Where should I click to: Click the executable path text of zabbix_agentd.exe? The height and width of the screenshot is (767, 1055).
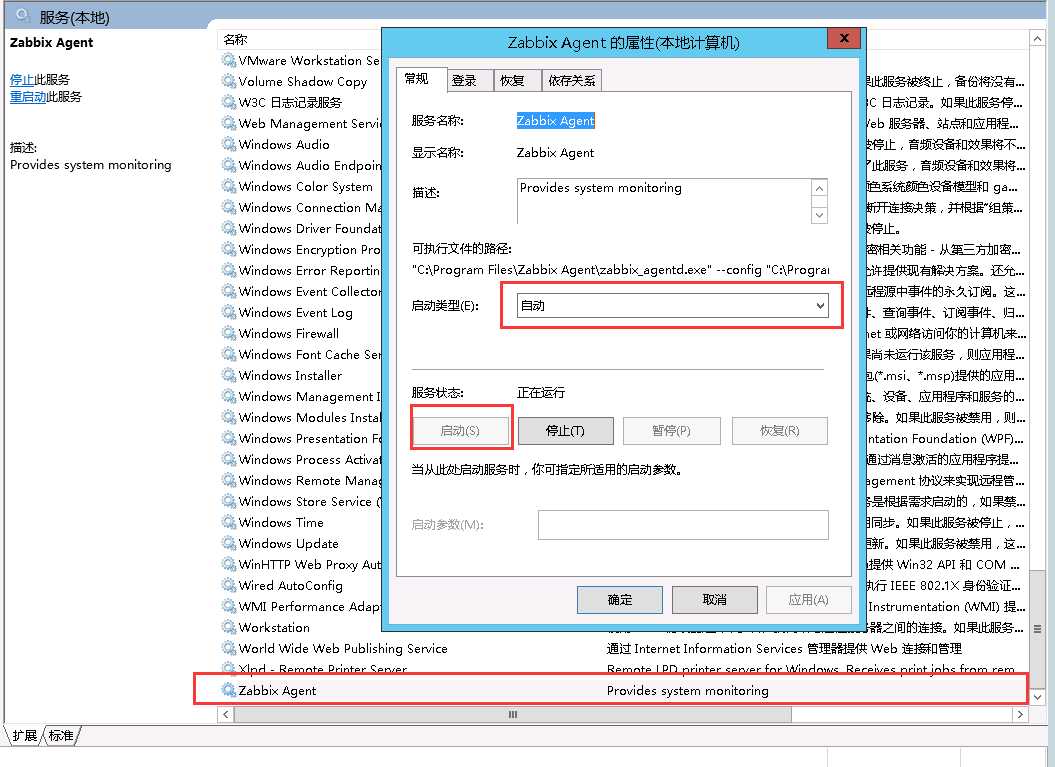pyautogui.click(x=620, y=270)
